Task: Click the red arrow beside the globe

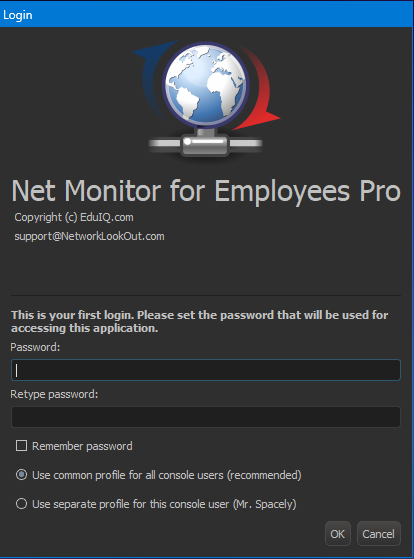Action: [259, 89]
